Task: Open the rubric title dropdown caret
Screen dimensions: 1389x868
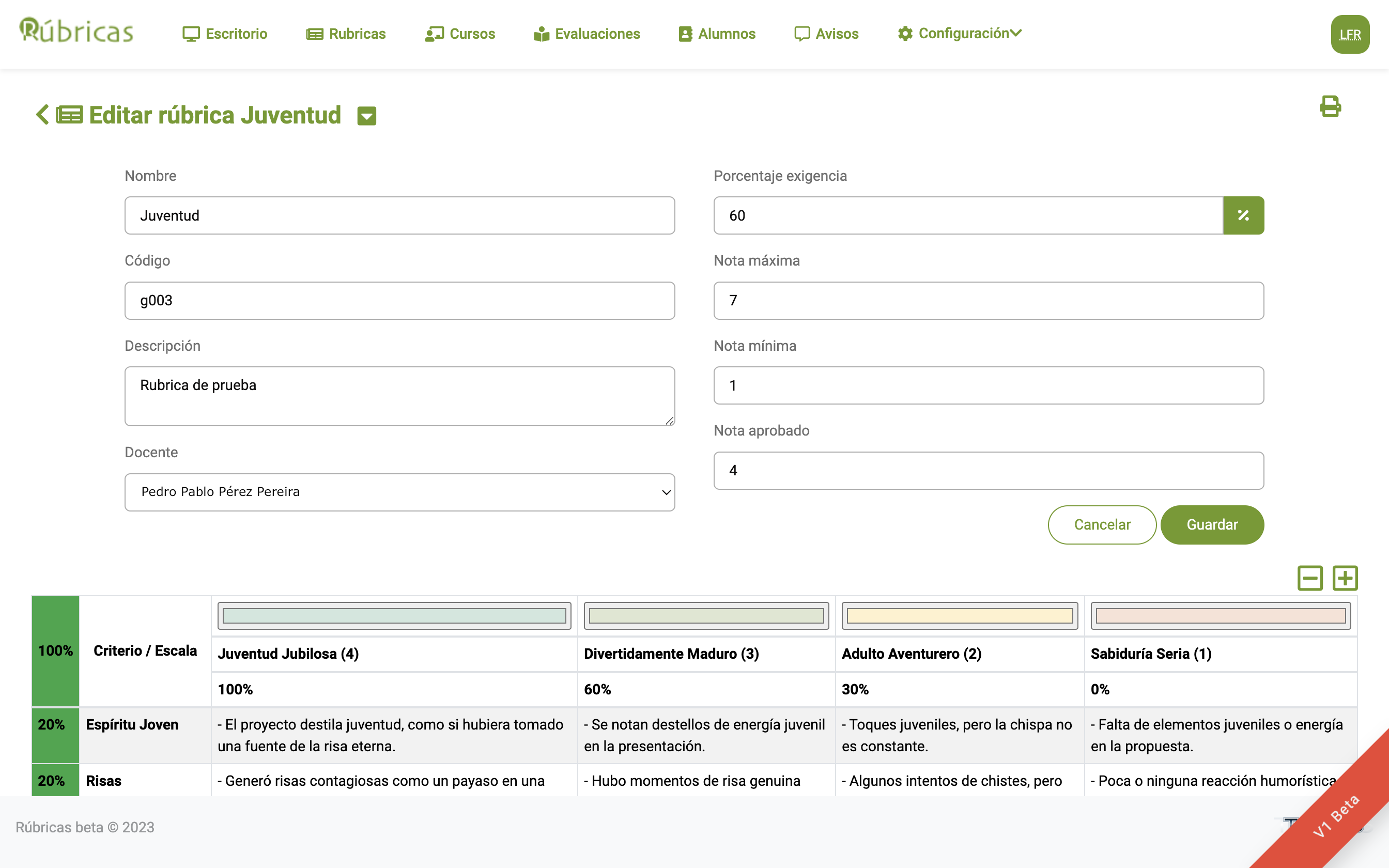Action: (x=366, y=116)
